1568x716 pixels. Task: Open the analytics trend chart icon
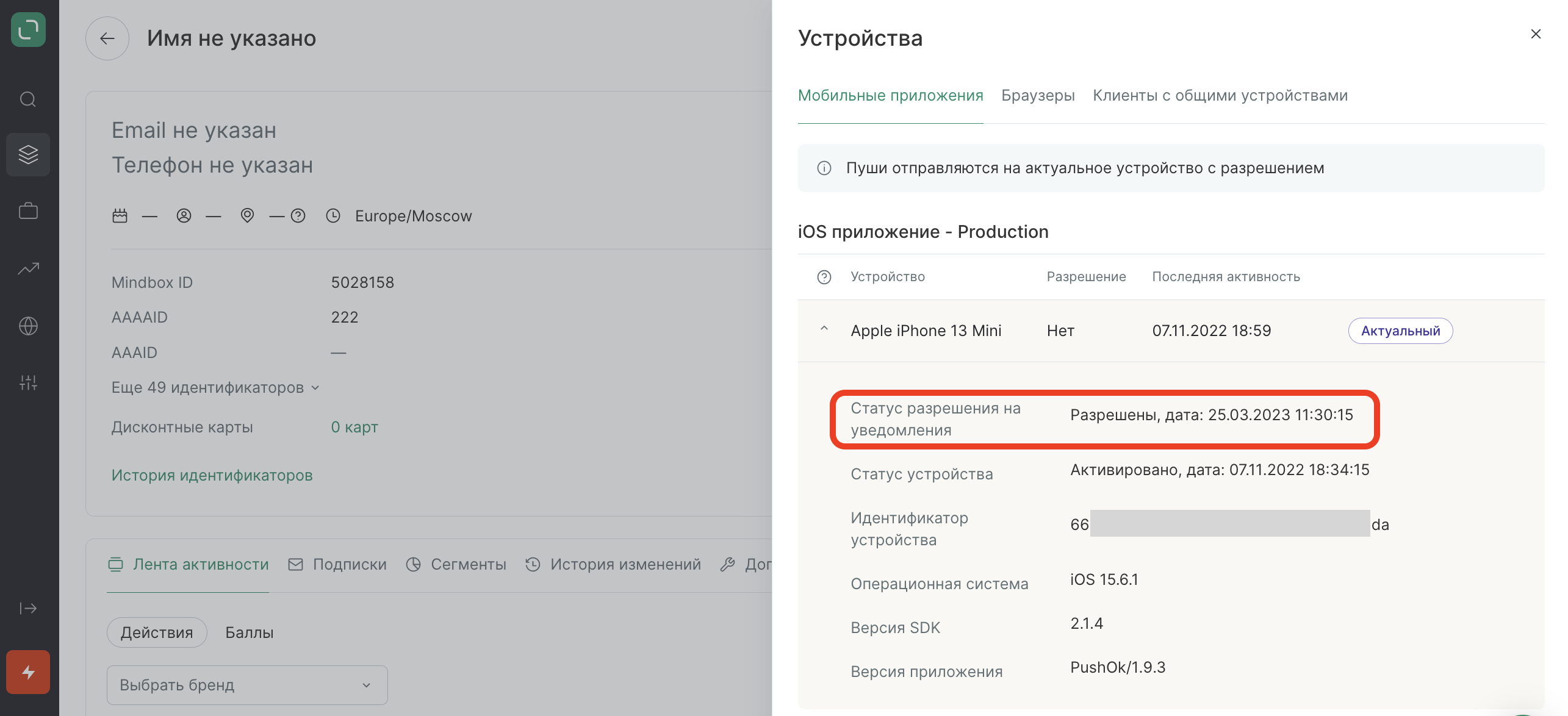[x=28, y=268]
